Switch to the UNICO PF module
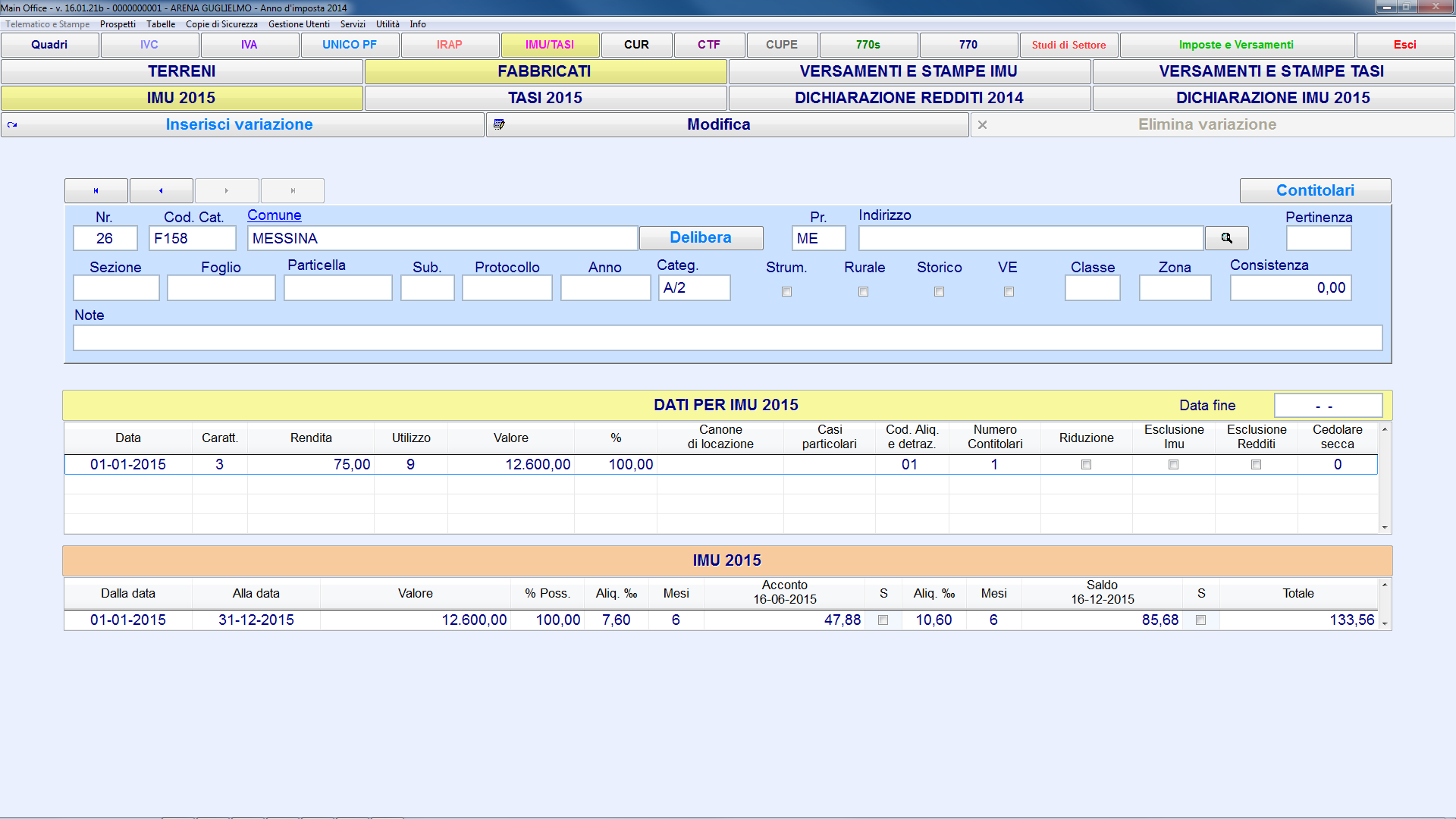 tap(350, 45)
